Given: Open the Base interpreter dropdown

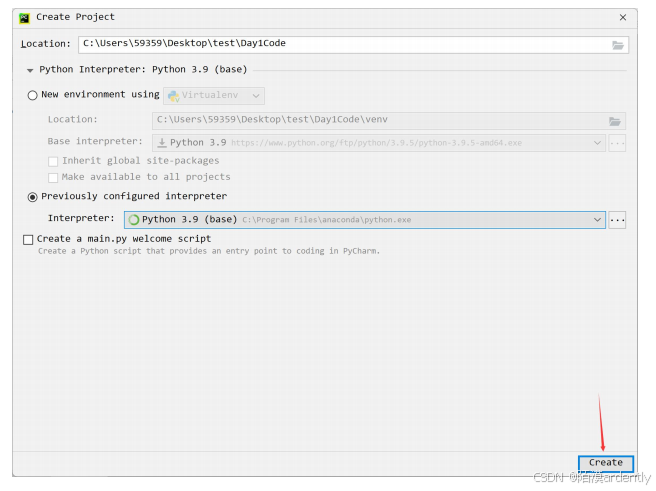Looking at the screenshot, I should coord(379,143).
